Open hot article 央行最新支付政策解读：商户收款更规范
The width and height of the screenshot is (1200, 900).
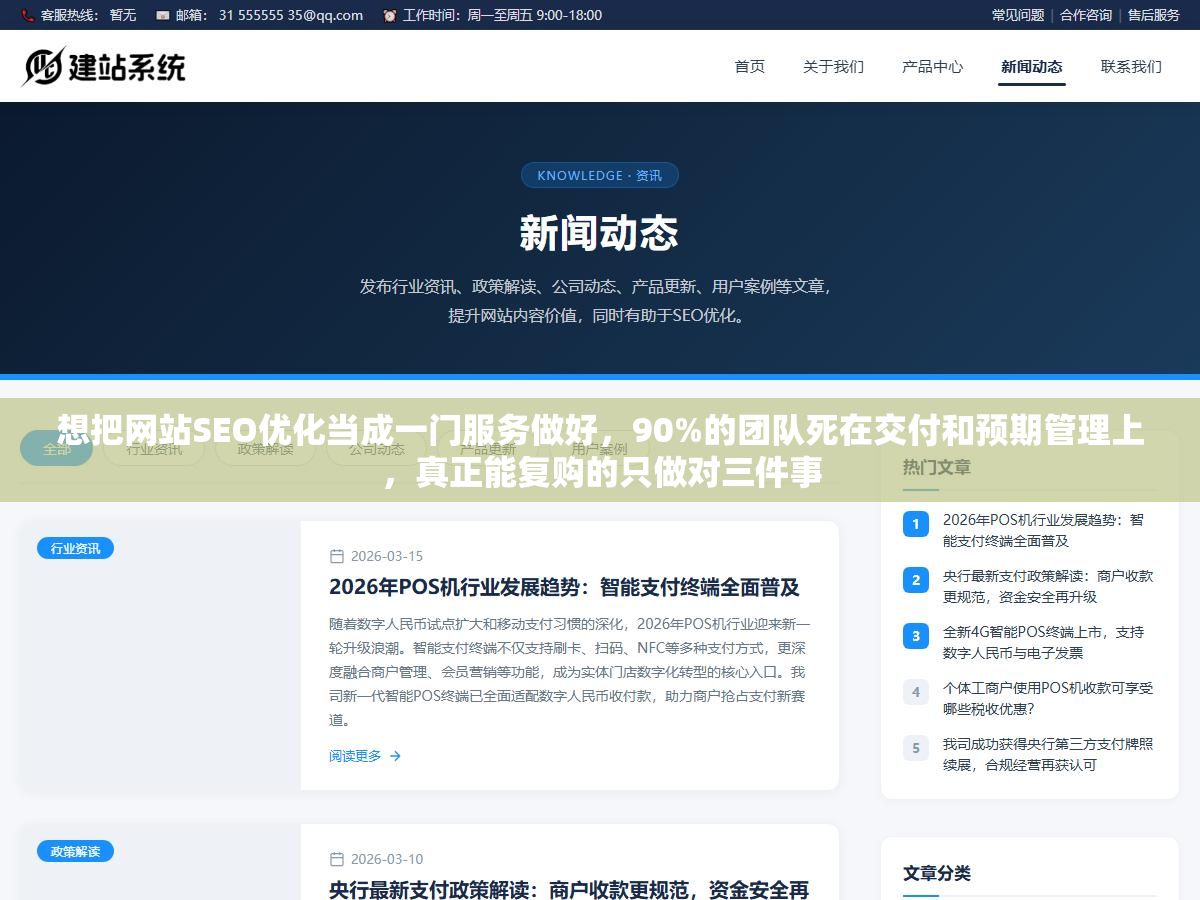point(1048,586)
